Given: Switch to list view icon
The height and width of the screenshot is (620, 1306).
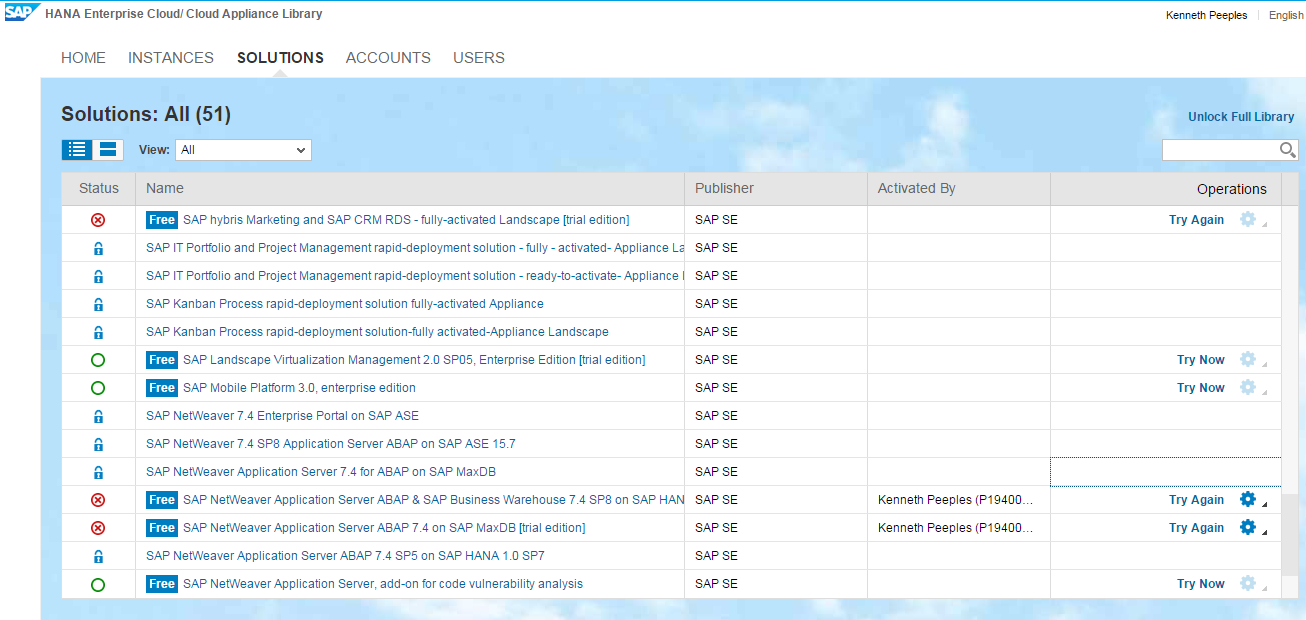Looking at the screenshot, I should (77, 150).
